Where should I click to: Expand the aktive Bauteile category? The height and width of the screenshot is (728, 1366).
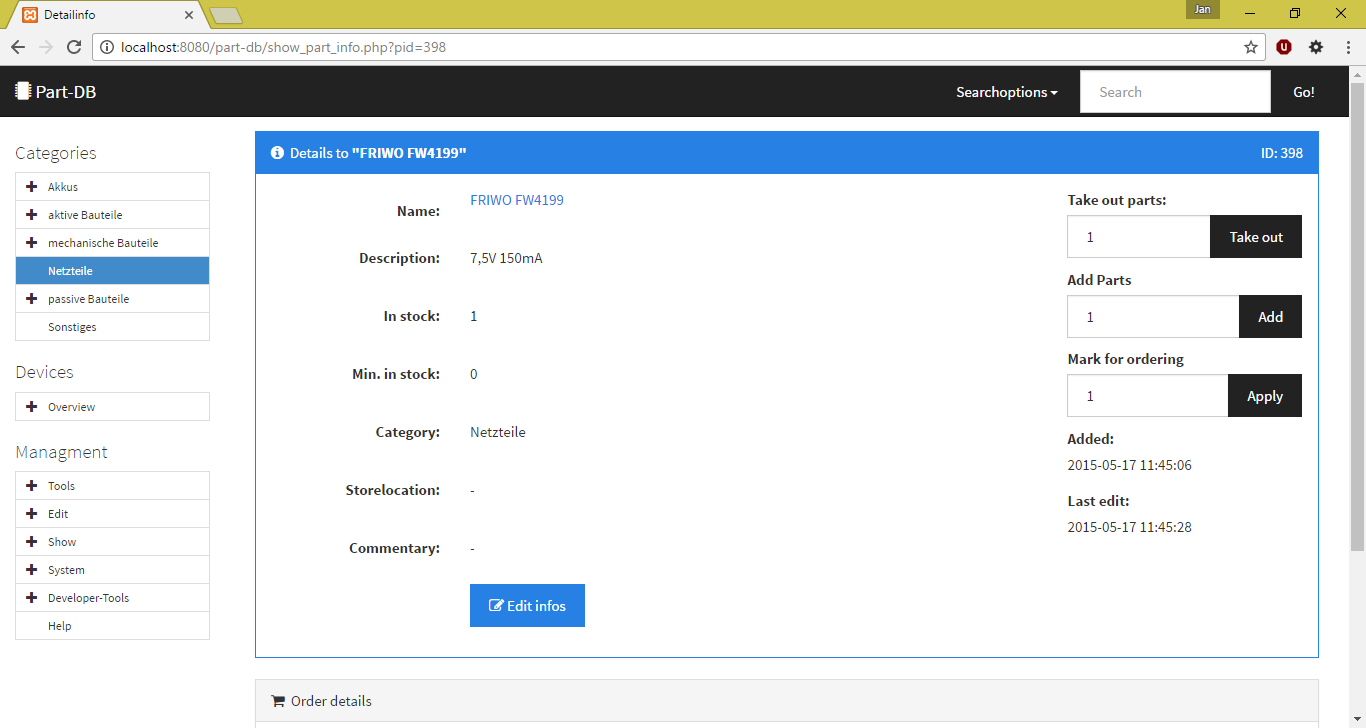(x=32, y=215)
